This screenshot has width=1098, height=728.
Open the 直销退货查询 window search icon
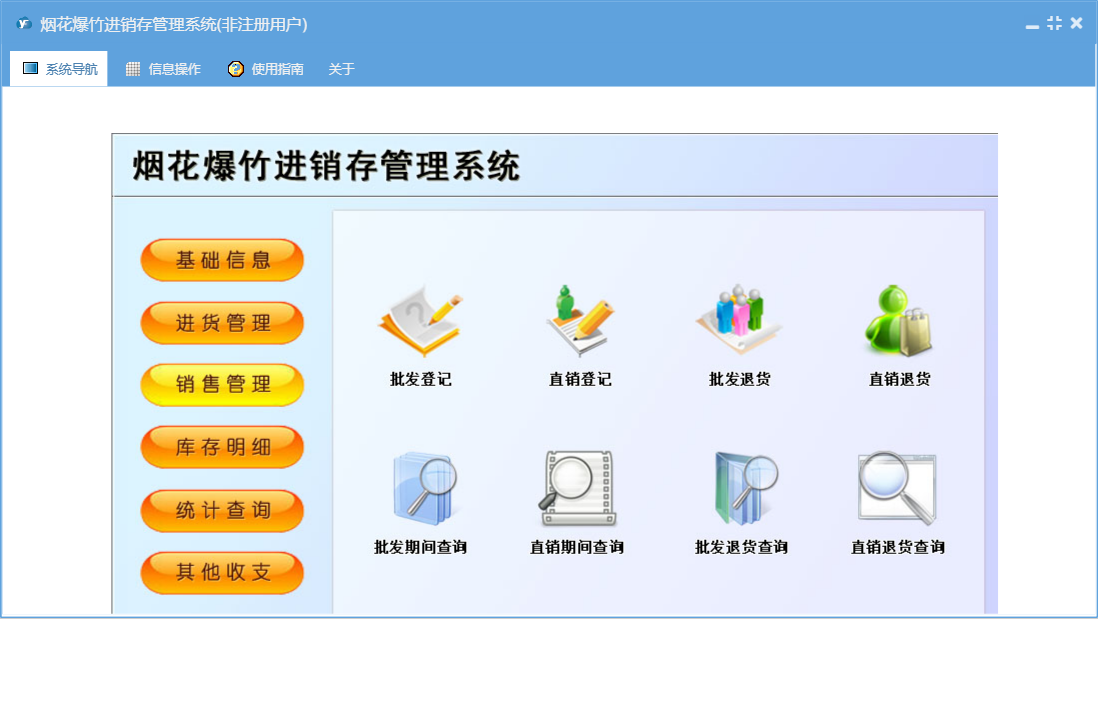click(x=898, y=488)
